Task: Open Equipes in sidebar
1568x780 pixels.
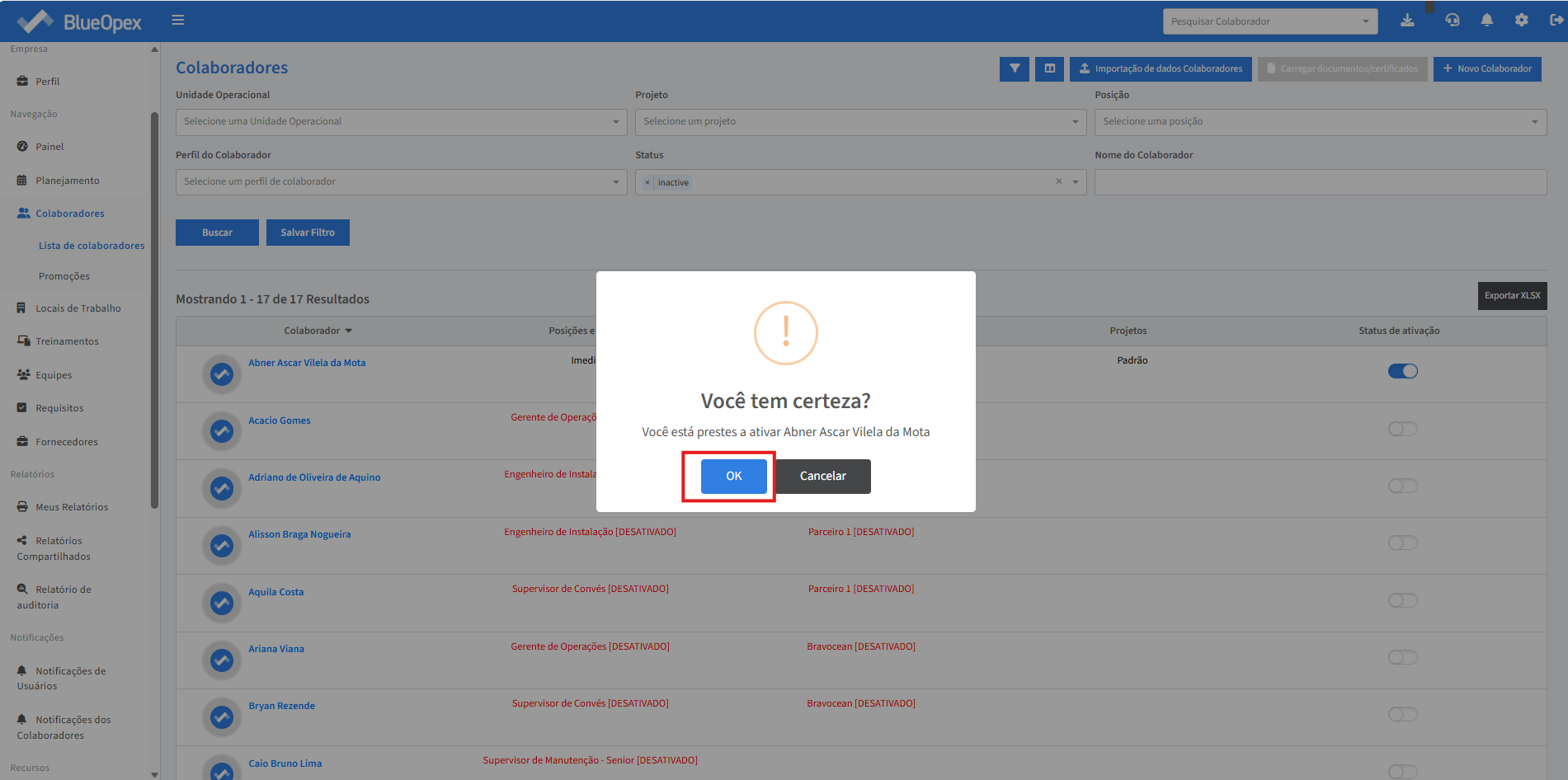Action: [54, 375]
